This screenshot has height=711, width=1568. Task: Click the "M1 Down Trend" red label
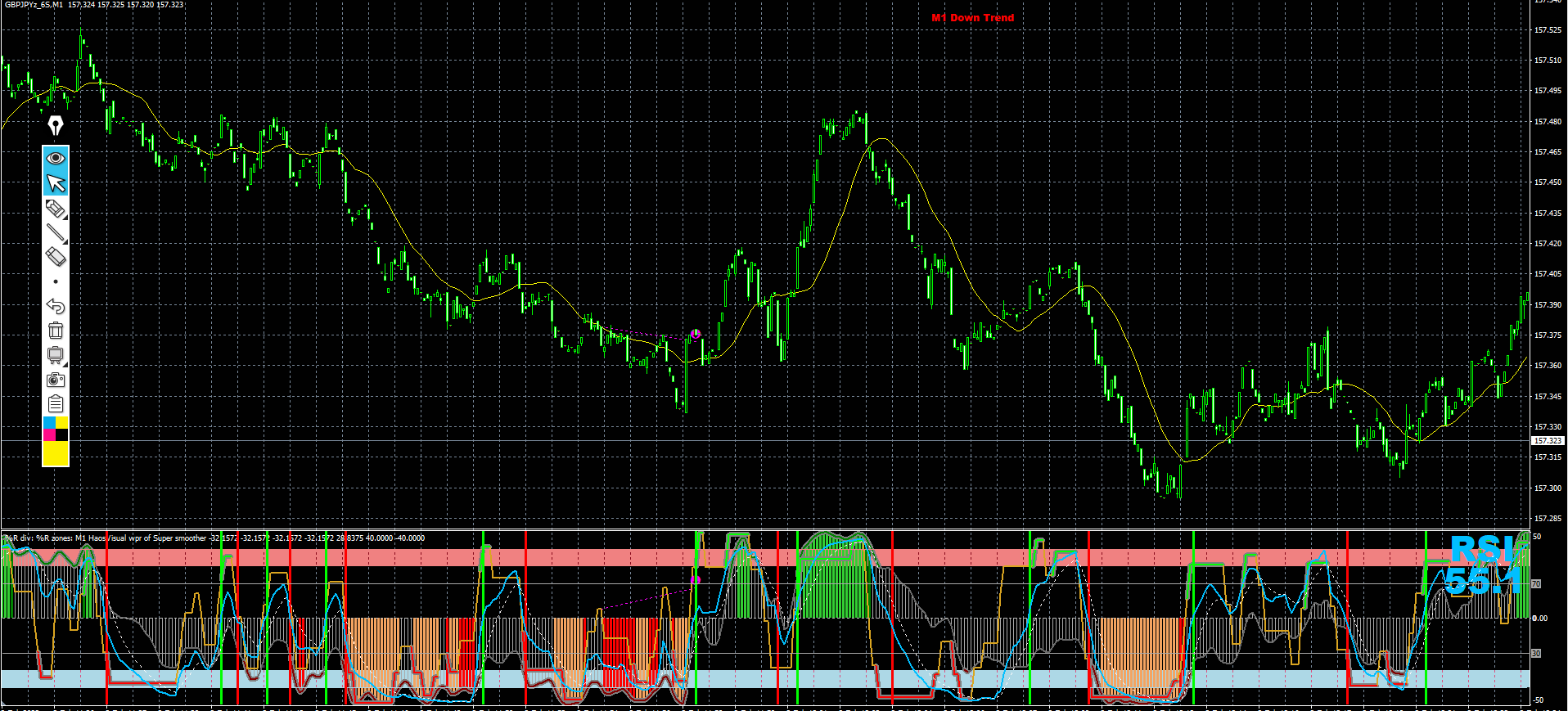pyautogui.click(x=972, y=17)
